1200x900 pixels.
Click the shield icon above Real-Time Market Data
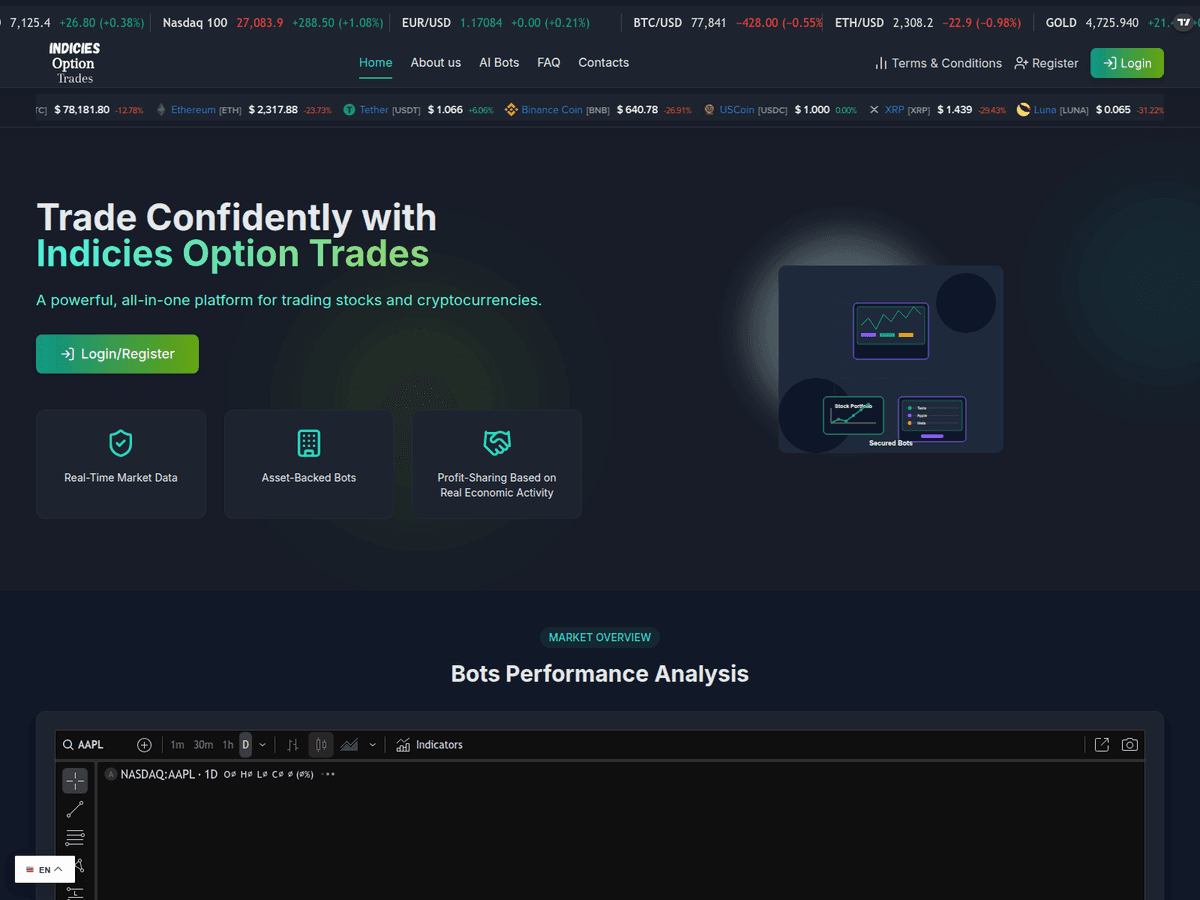121,443
